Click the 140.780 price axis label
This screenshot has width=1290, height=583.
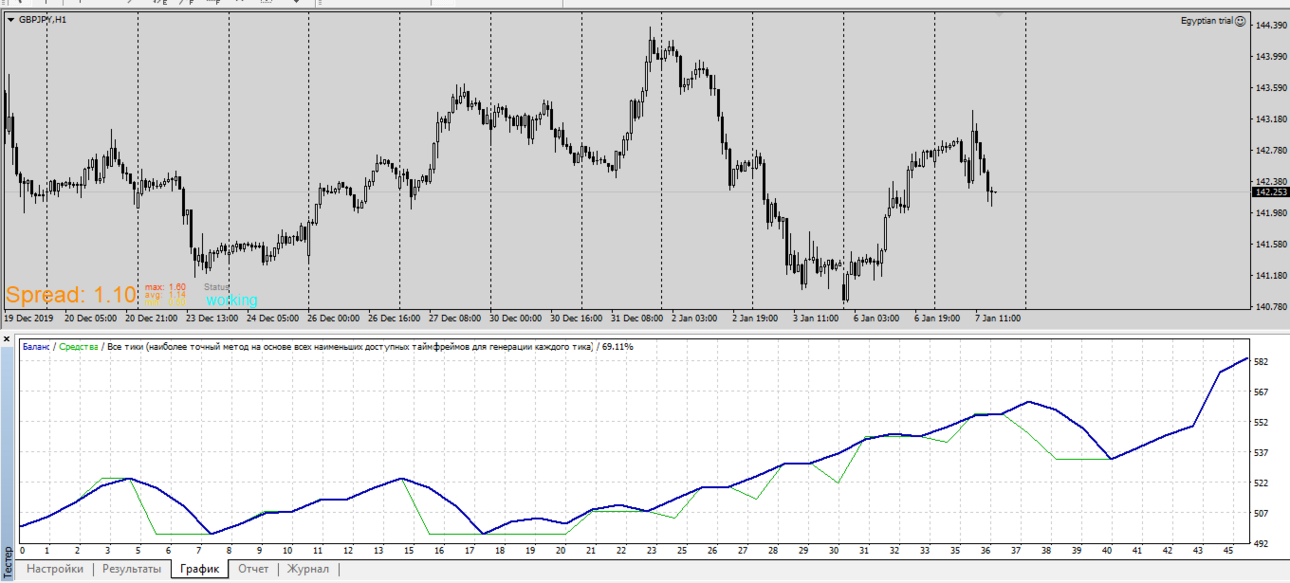click(x=1270, y=307)
